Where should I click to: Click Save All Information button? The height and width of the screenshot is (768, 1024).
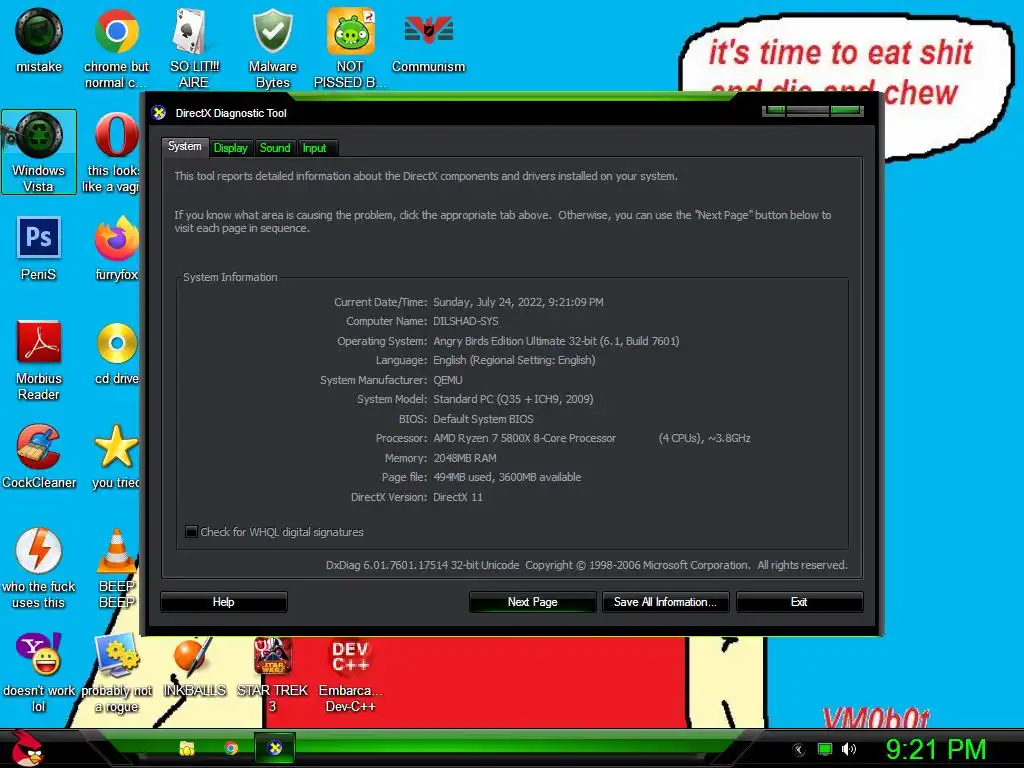pos(665,602)
